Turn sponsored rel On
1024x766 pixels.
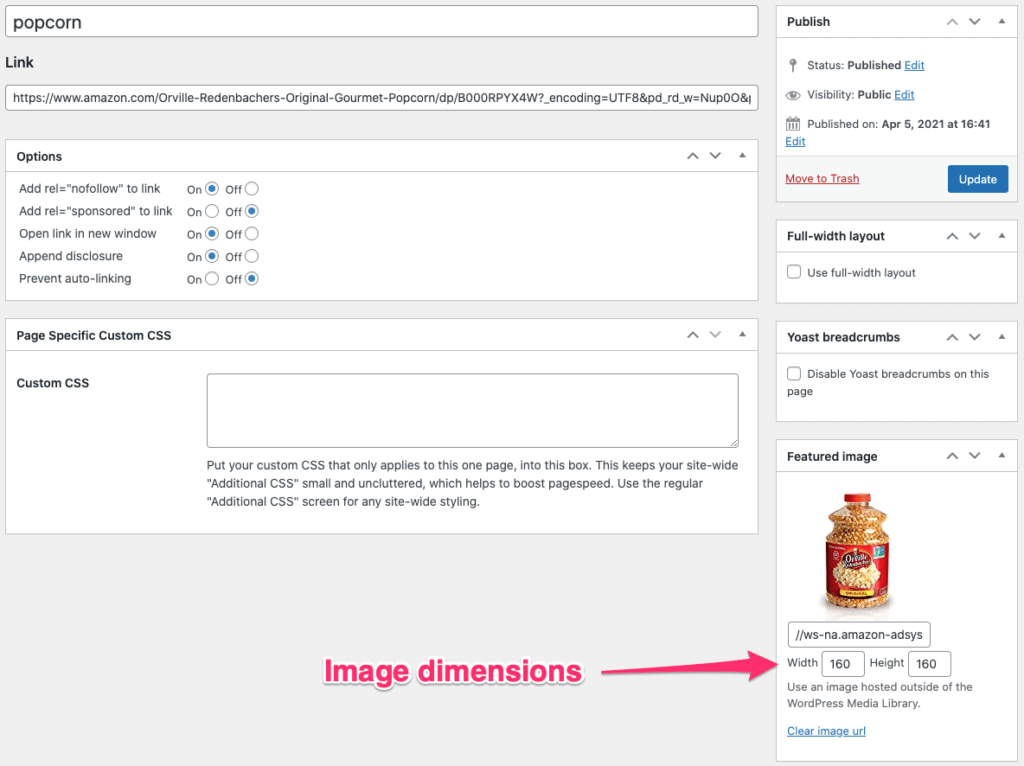pyautogui.click(x=212, y=211)
